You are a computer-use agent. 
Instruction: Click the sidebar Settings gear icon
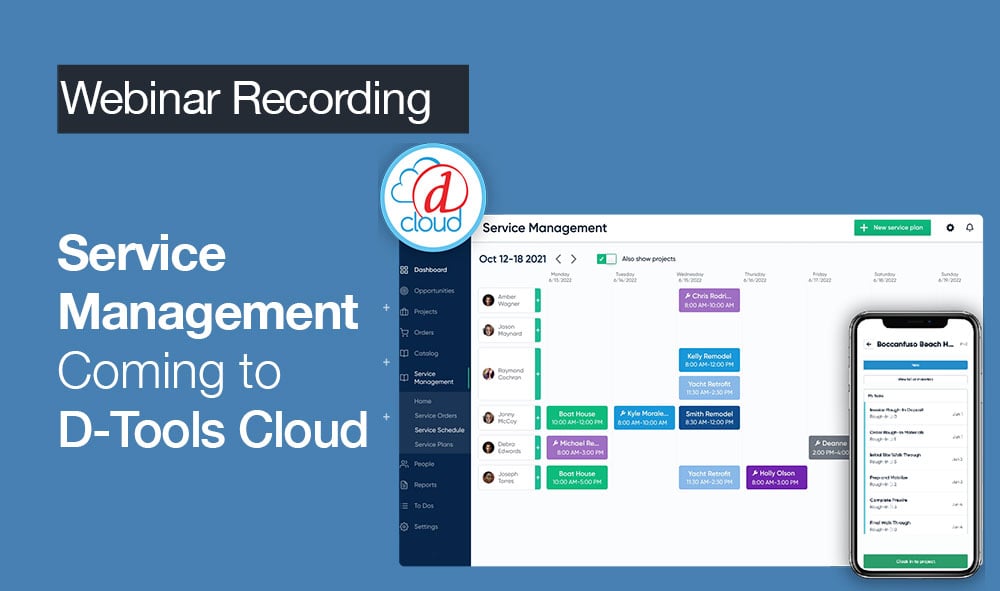pyautogui.click(x=404, y=527)
